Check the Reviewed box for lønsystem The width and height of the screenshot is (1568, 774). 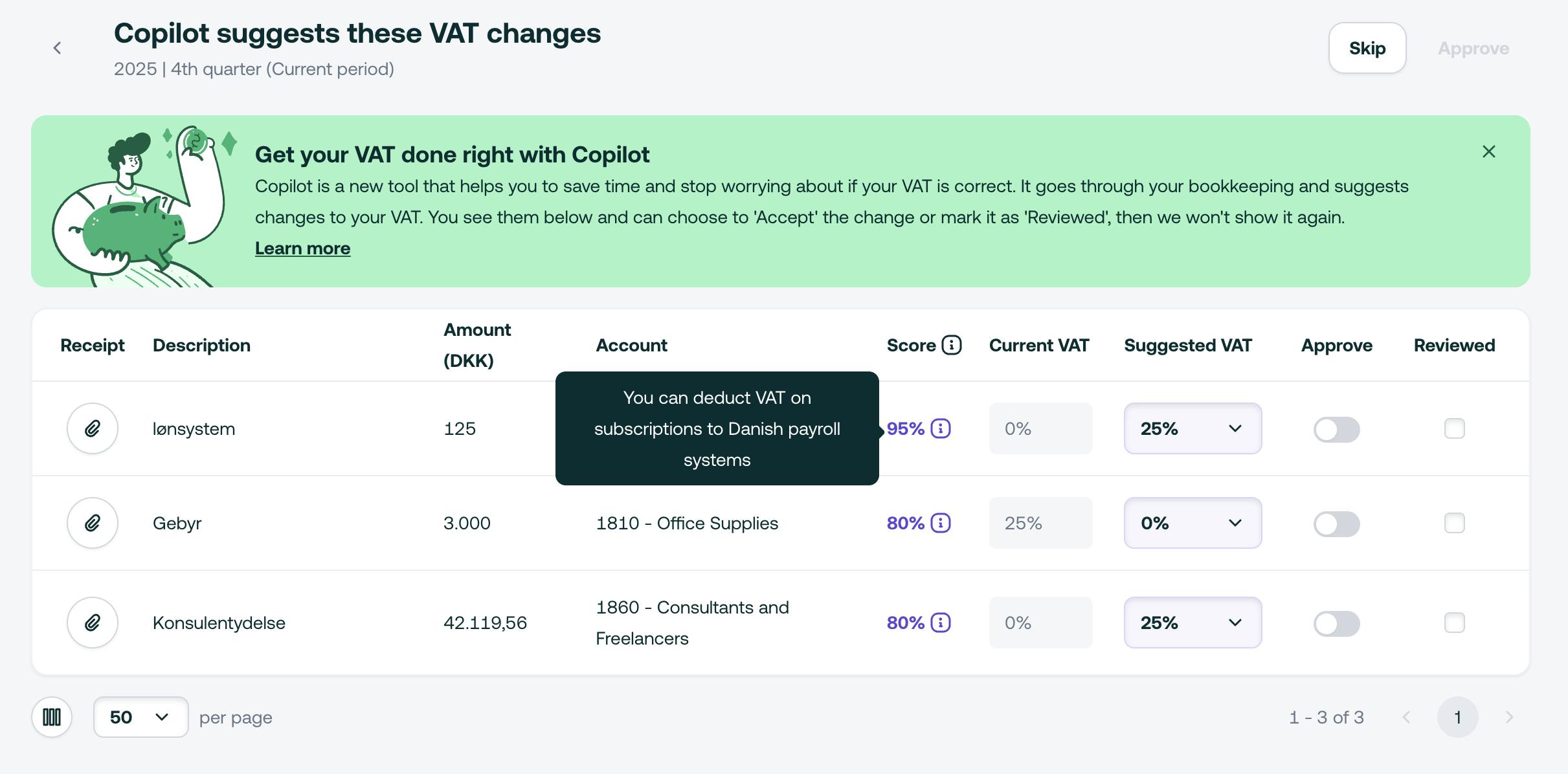click(x=1454, y=428)
